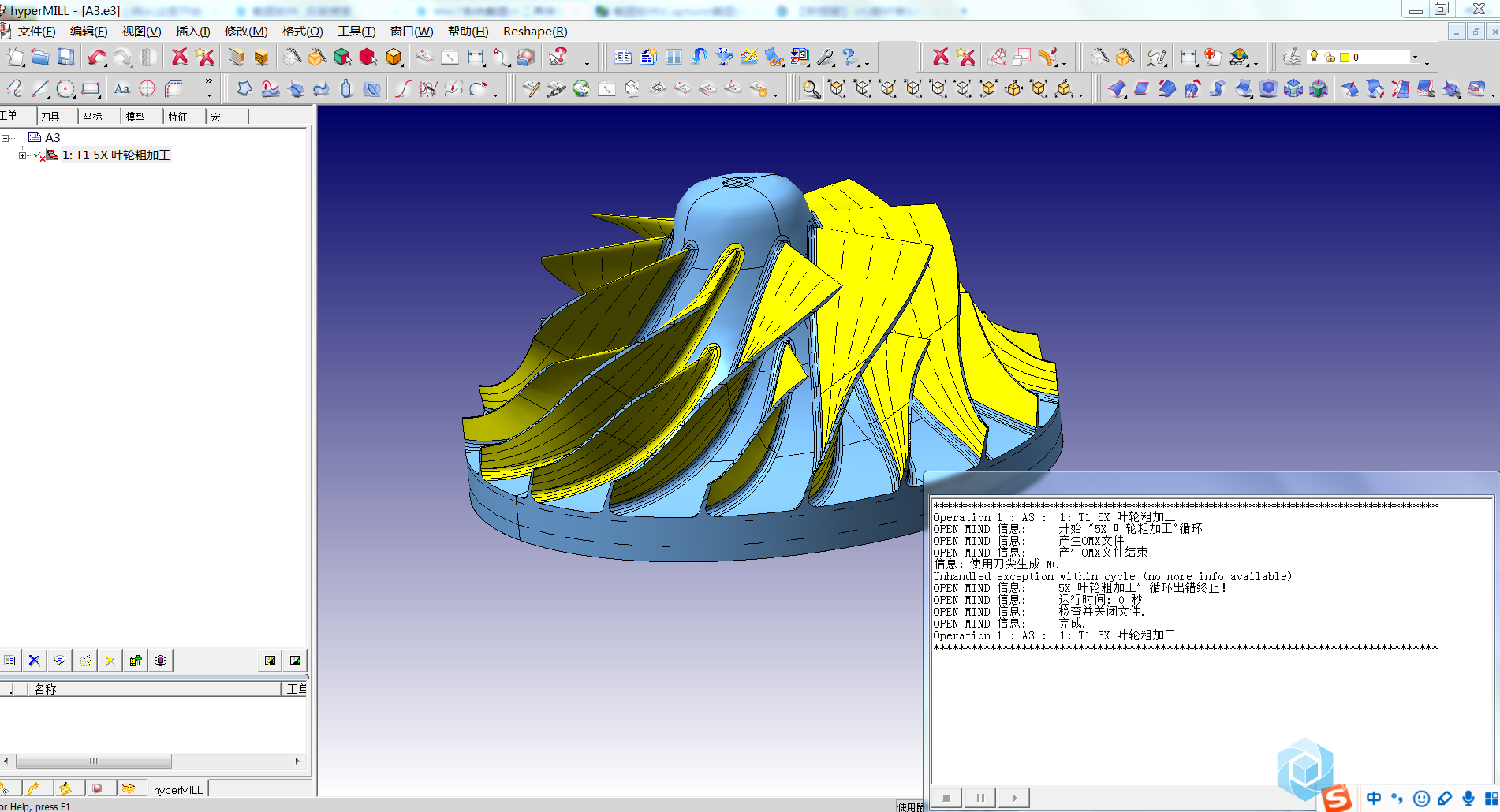Click the microphone icon in IME bar
This screenshot has height=812, width=1500.
pyautogui.click(x=1468, y=798)
